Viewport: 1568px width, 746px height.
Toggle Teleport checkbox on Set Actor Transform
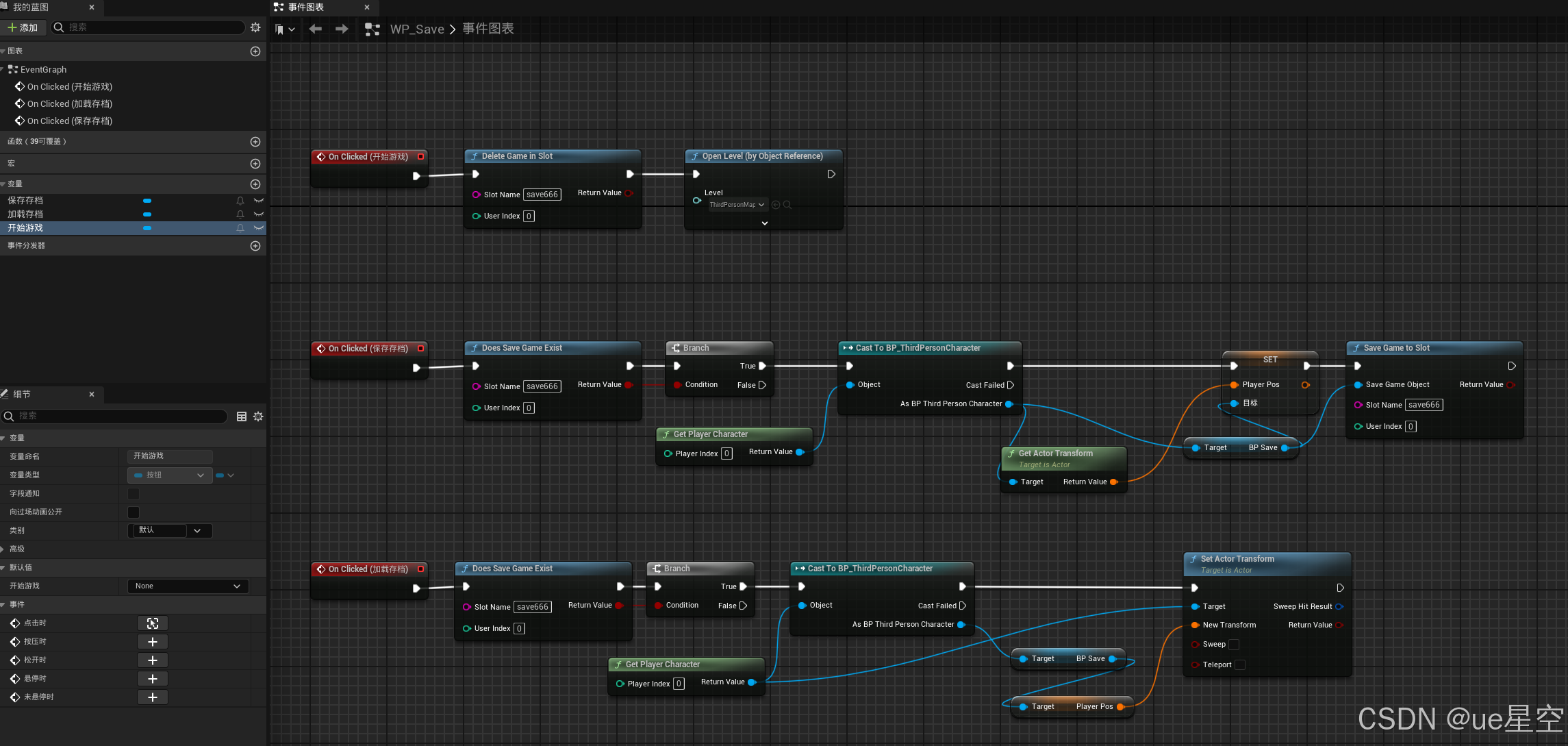1240,665
